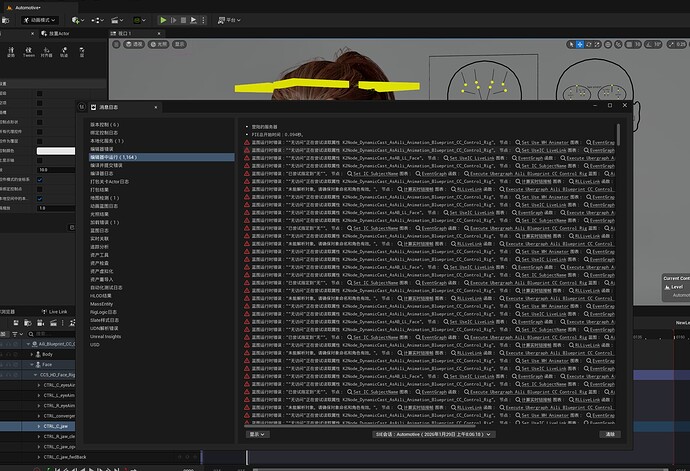Toggle surface snapping icon in viewport
This screenshot has height=471, width=690.
pyautogui.click(x=618, y=44)
